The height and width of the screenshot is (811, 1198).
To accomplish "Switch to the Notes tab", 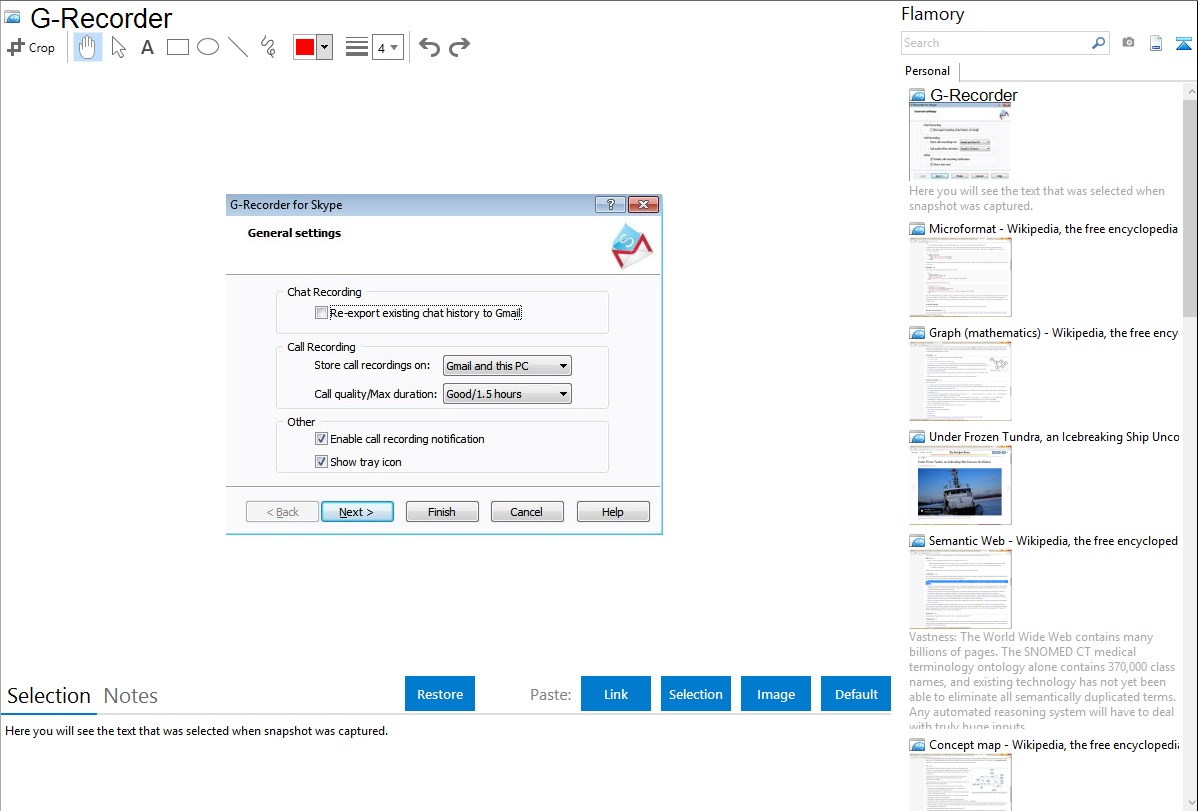I will pyautogui.click(x=131, y=696).
